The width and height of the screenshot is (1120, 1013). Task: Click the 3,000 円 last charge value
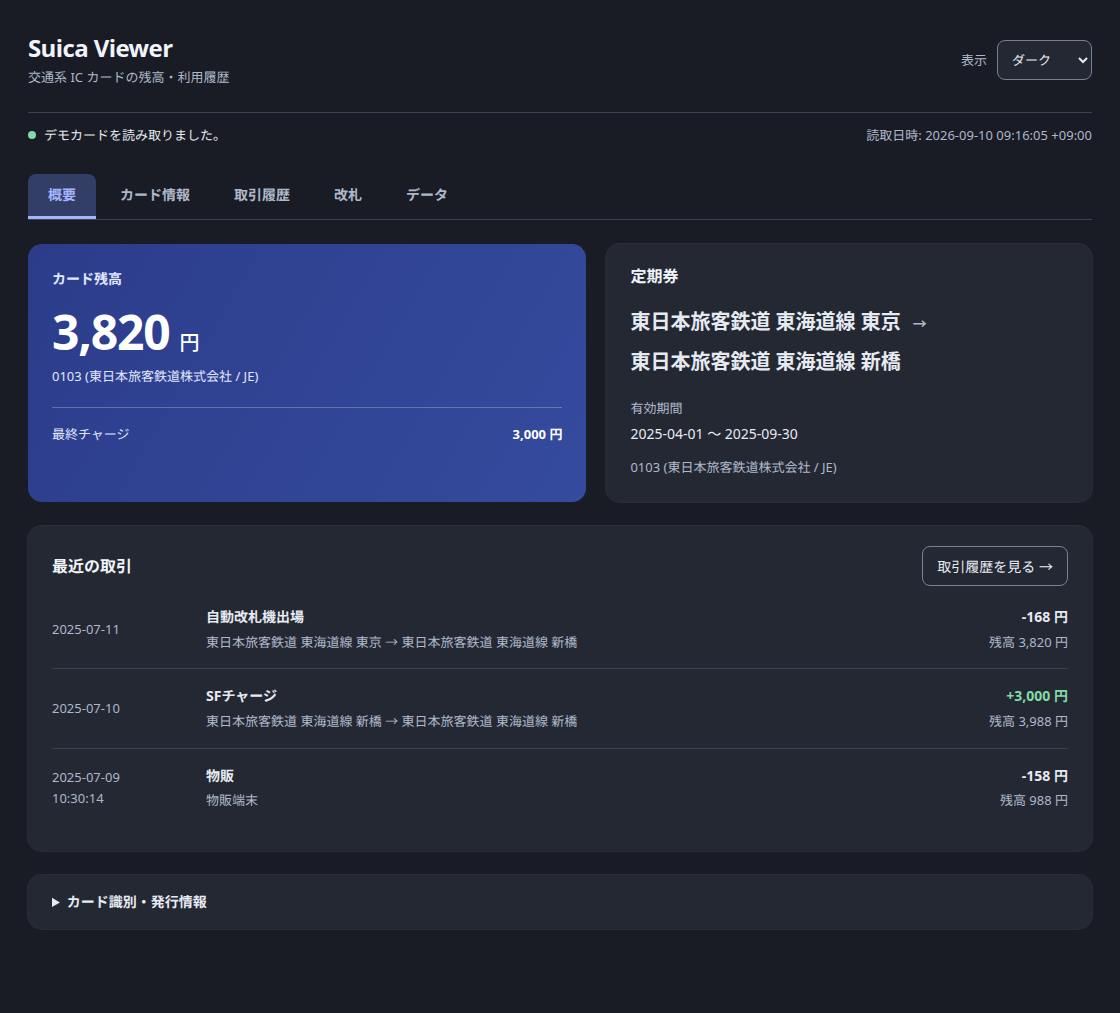point(537,434)
